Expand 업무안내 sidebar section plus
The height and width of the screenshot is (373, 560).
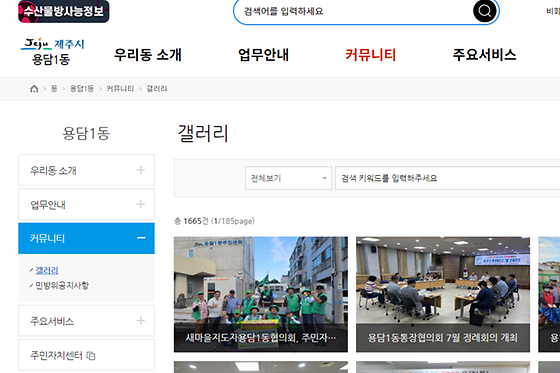[141, 204]
